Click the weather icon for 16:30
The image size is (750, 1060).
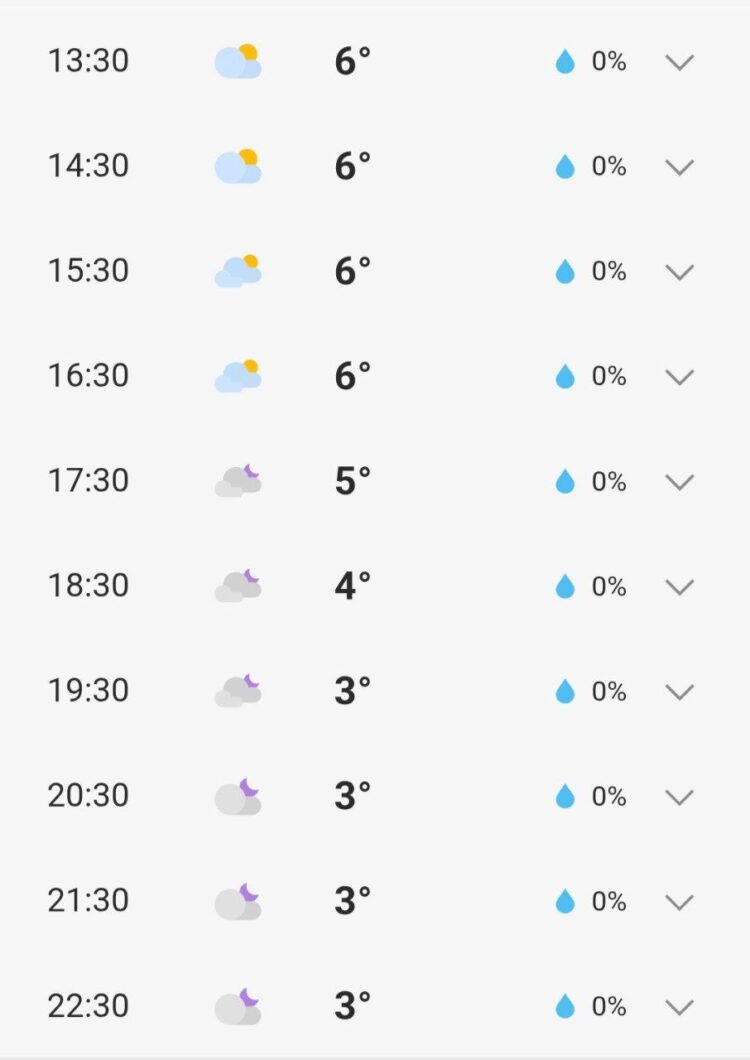[238, 376]
